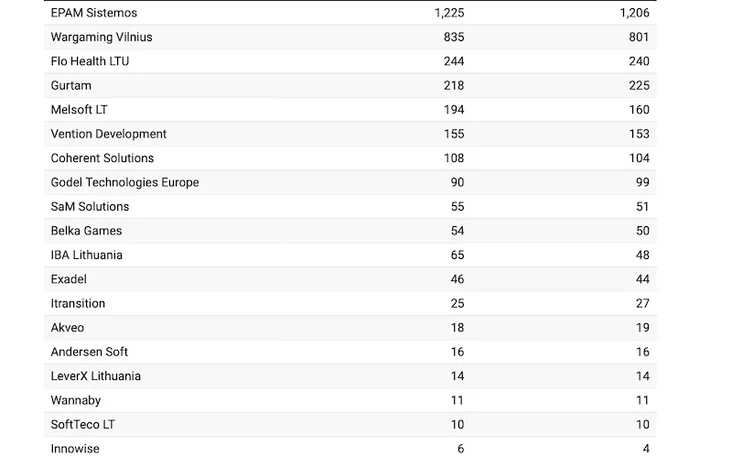
Task: Click the LeverX Lithuania label
Action: click(96, 376)
